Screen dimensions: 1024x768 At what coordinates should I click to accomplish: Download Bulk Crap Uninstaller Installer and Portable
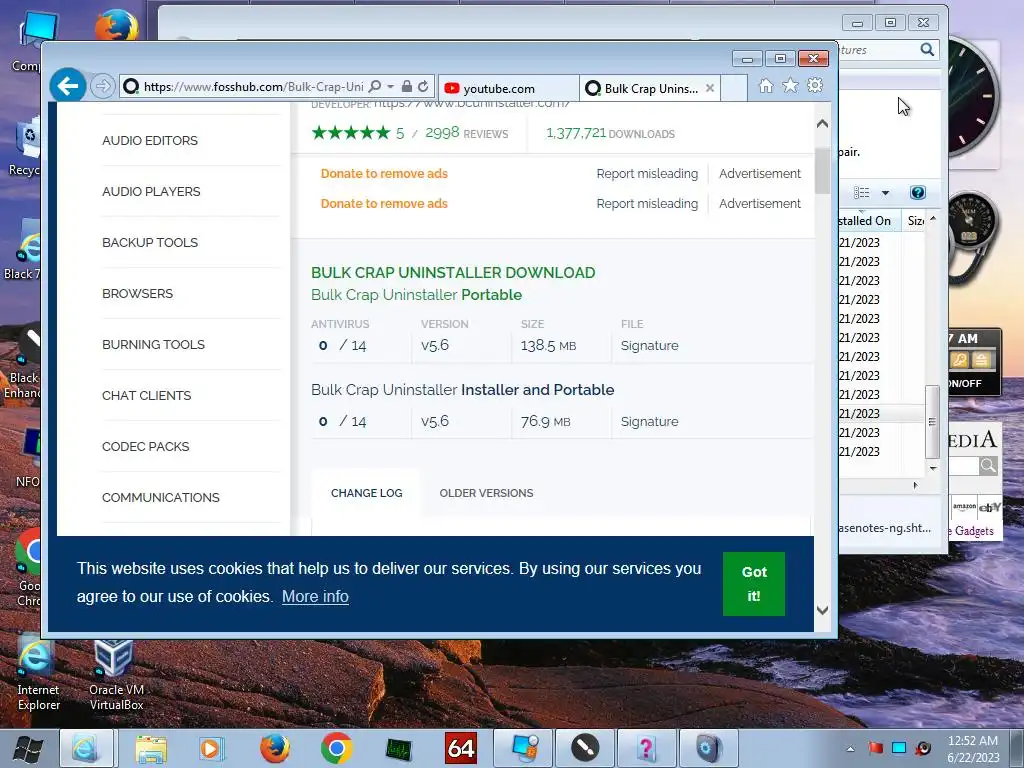point(462,390)
